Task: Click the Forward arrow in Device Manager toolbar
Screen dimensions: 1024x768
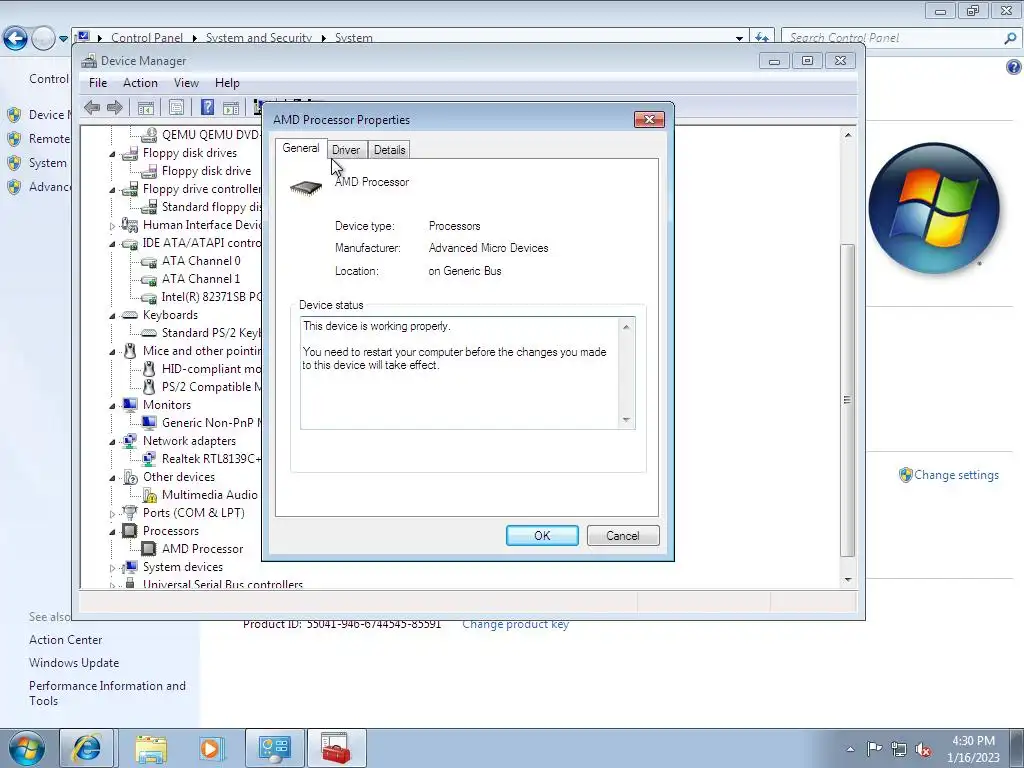Action: [115, 107]
